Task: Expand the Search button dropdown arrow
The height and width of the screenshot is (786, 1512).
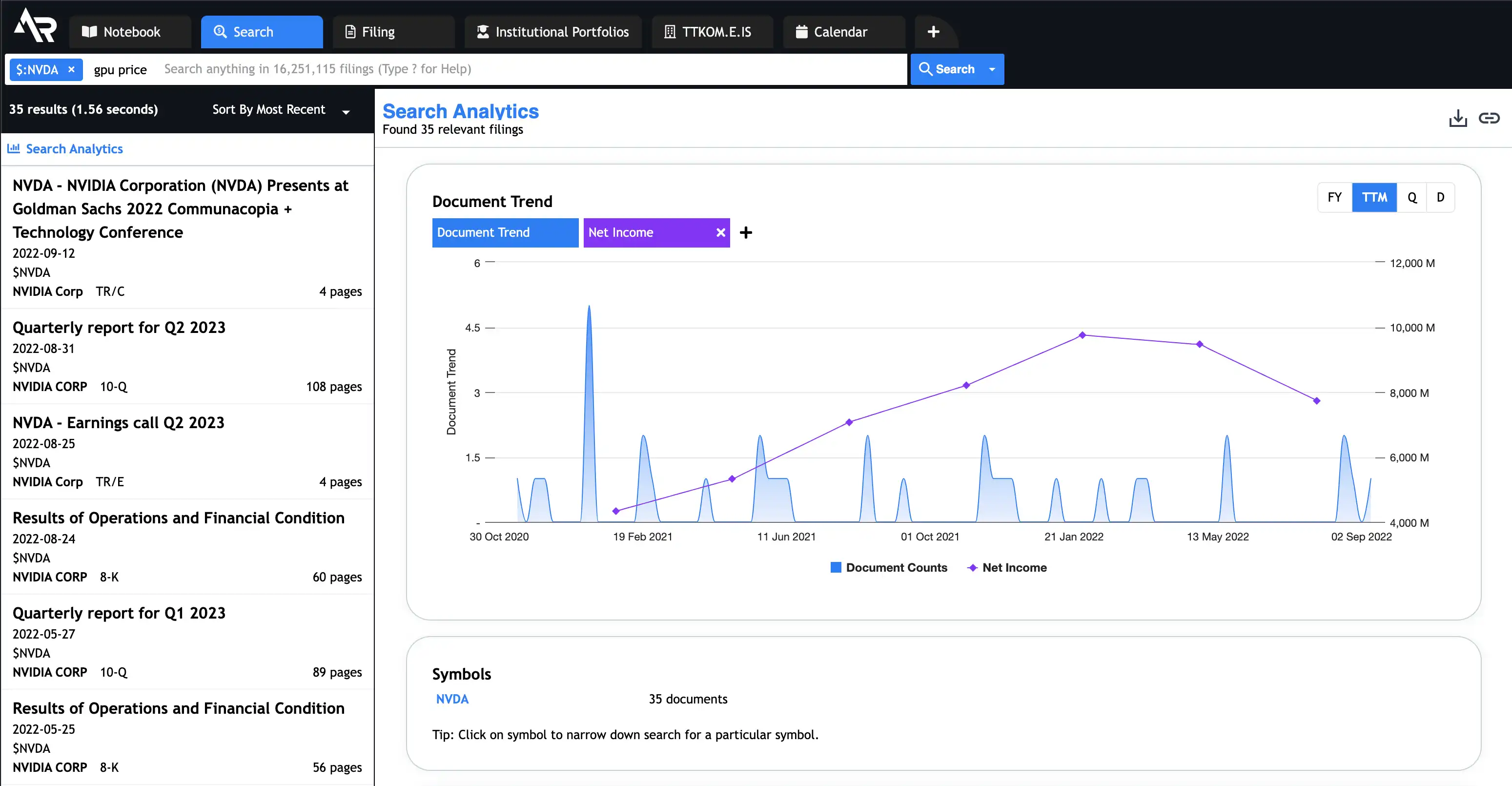Action: coord(992,69)
